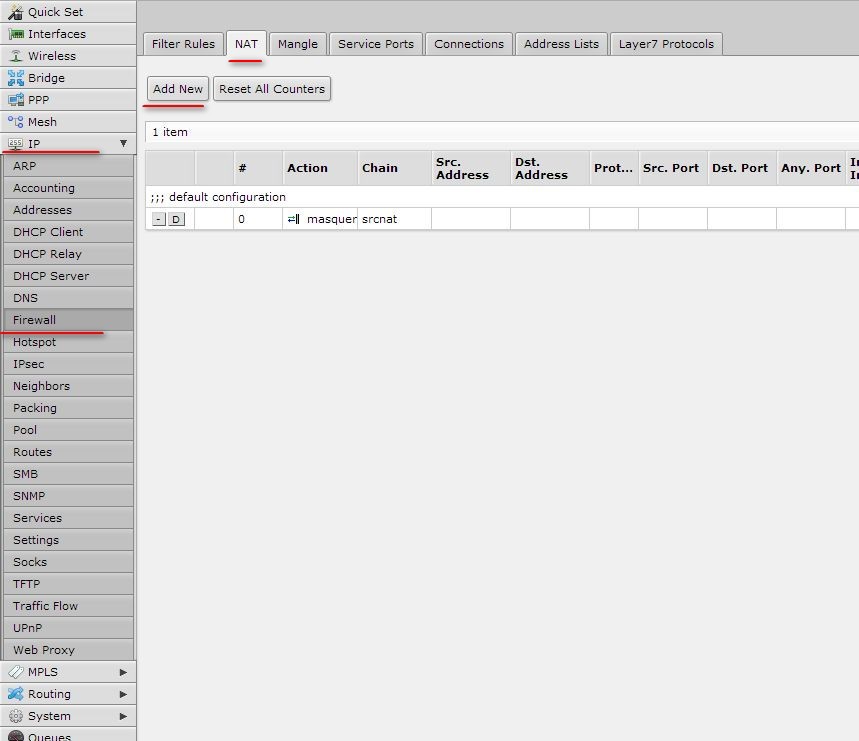Open the Quick Set icon
The image size is (859, 741).
(15, 12)
